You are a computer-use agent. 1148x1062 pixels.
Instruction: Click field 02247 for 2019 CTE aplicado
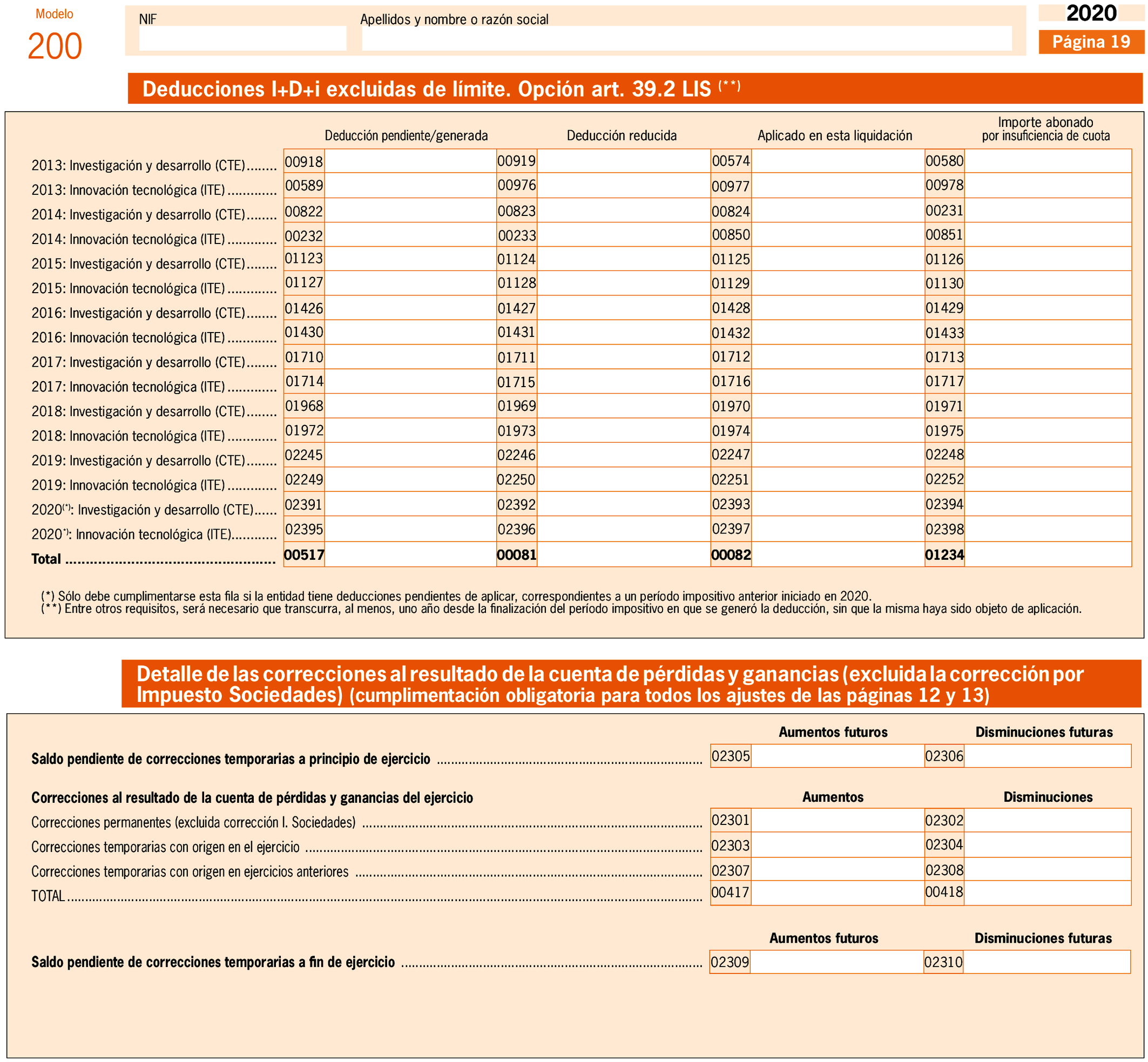[838, 455]
